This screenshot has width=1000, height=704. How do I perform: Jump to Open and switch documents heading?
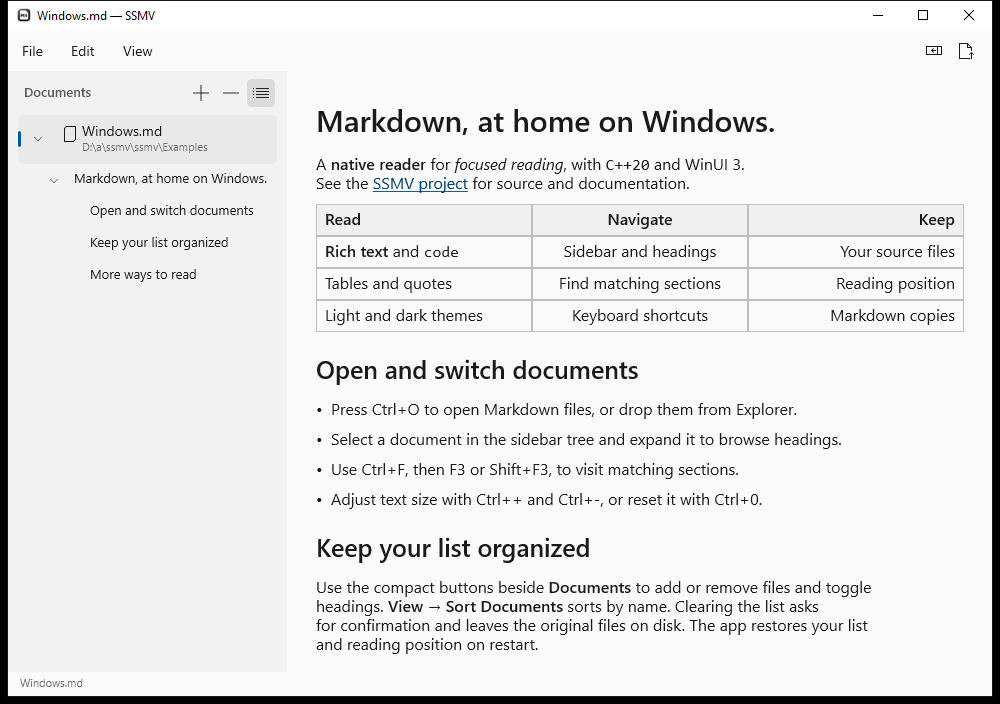click(x=172, y=210)
